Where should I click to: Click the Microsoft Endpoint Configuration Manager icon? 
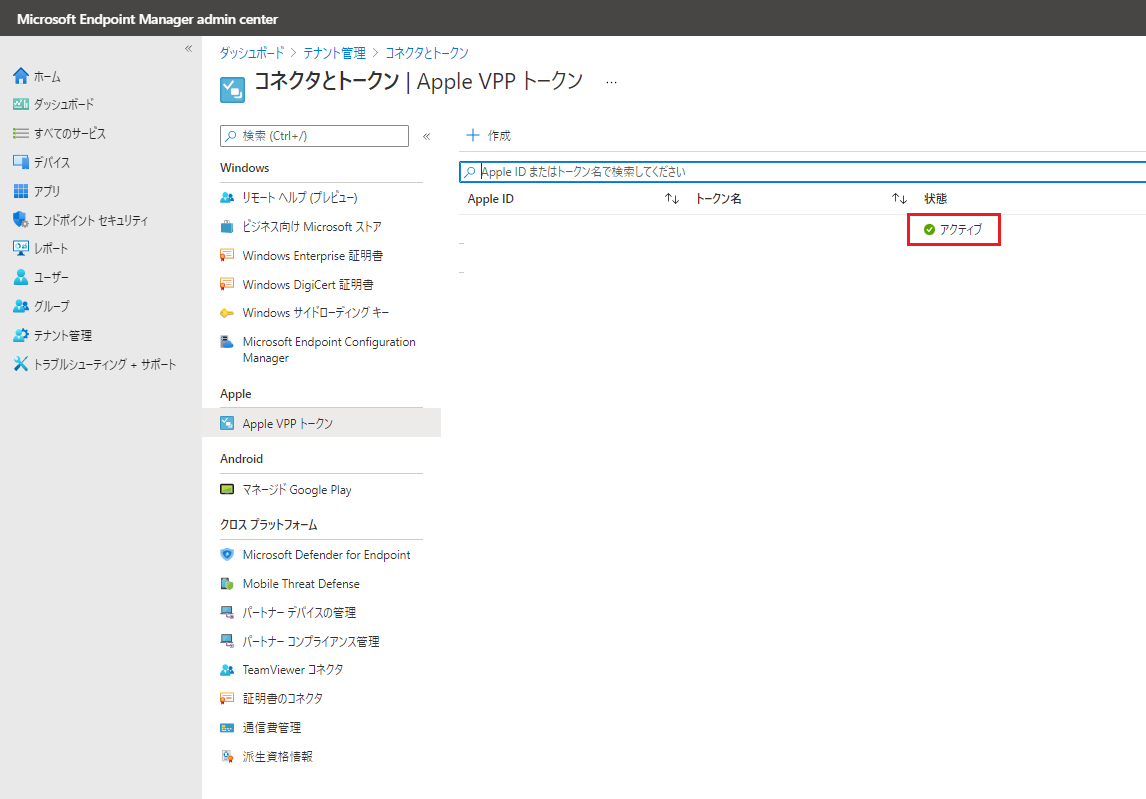point(227,341)
